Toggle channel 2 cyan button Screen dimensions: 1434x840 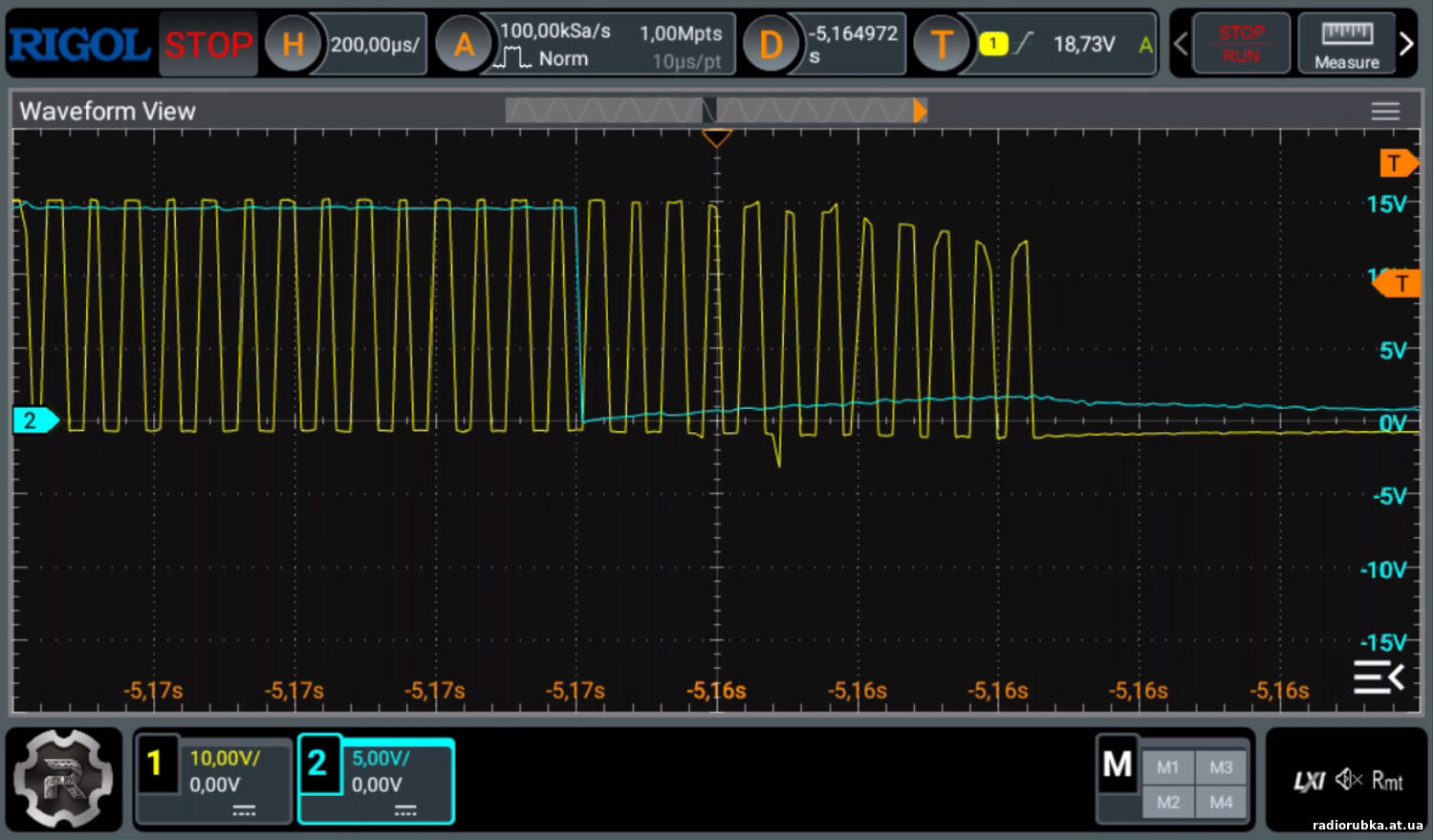318,764
